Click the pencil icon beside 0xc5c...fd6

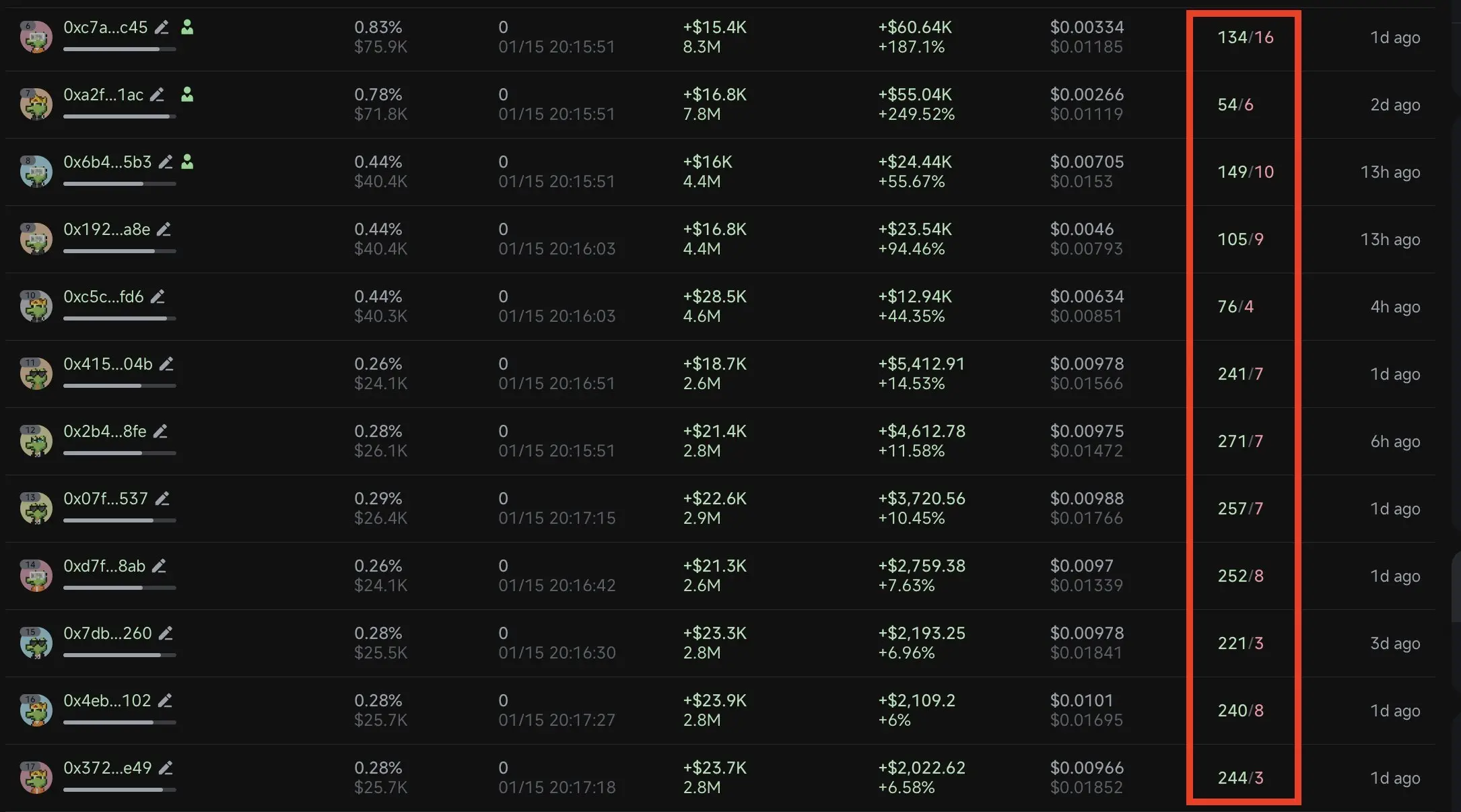[158, 297]
